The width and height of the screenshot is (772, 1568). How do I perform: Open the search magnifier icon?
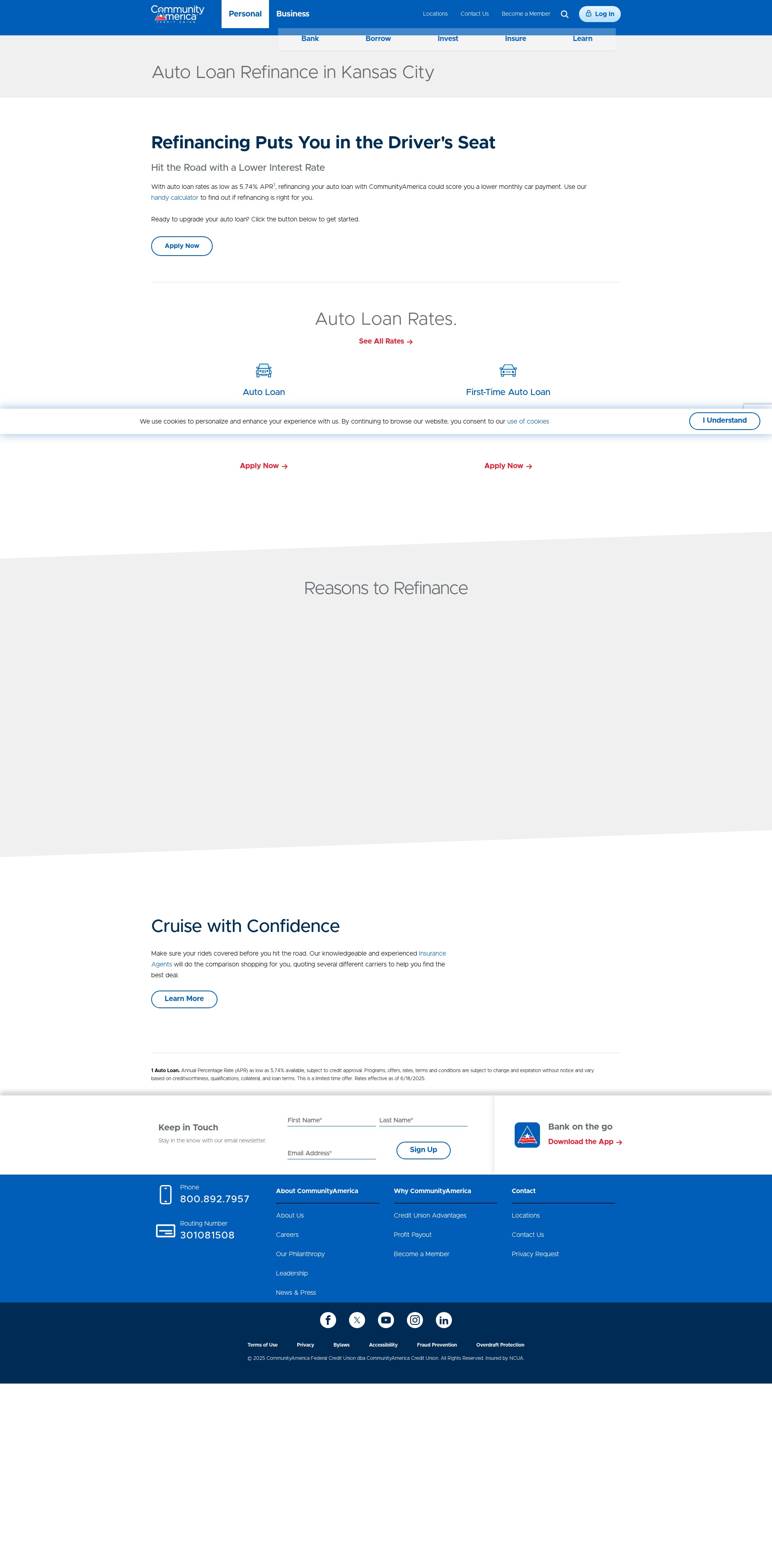click(565, 14)
